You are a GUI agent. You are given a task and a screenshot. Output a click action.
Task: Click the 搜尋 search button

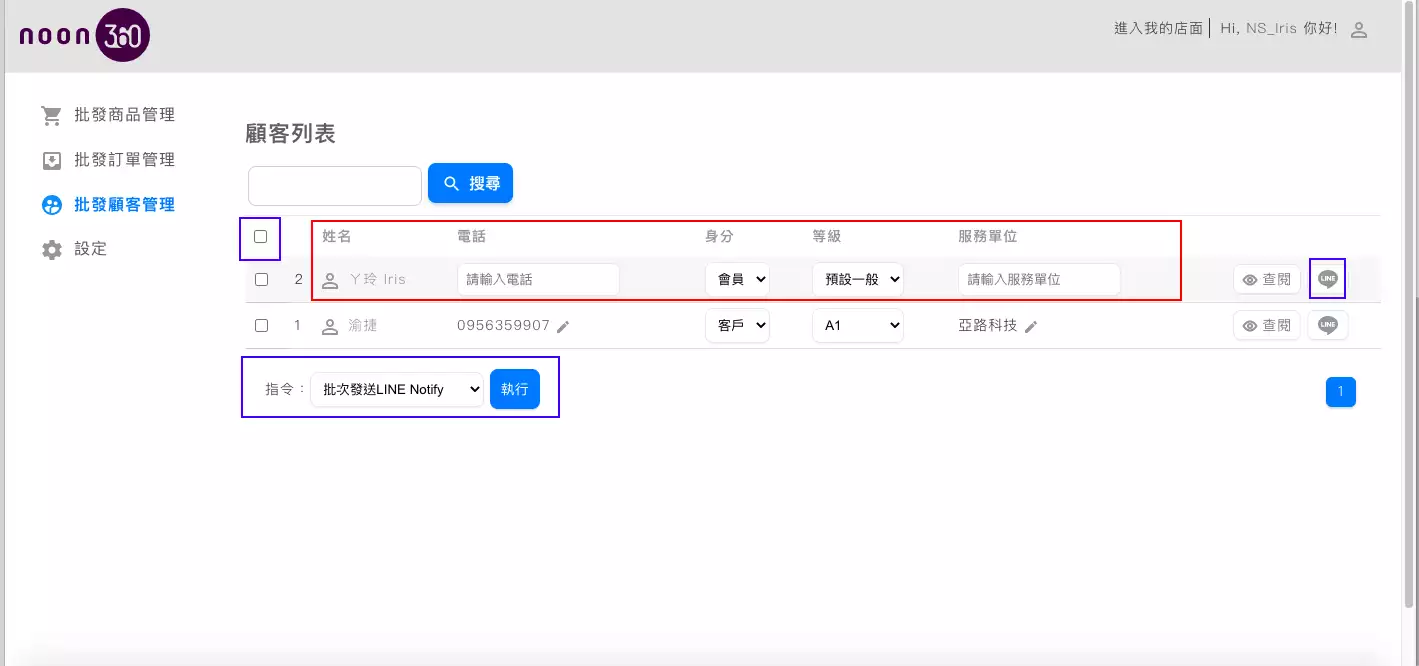pyautogui.click(x=470, y=183)
